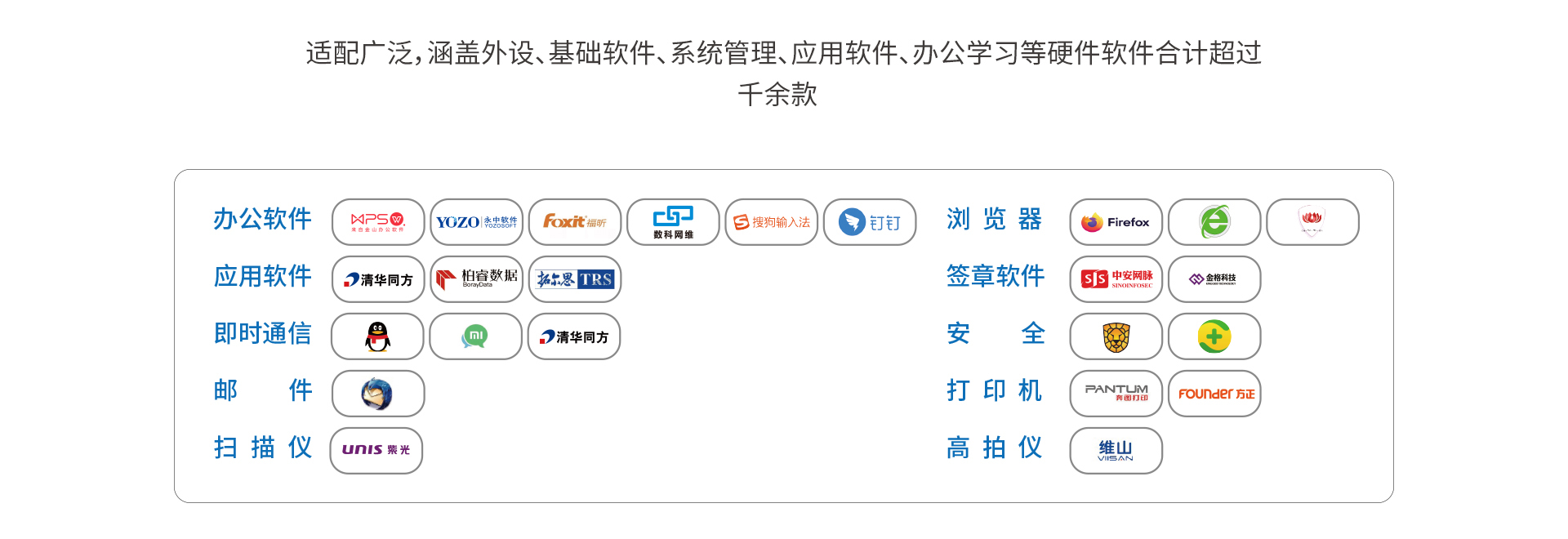This screenshot has height=539, width=1568.
Task: Click the Firefox browser logo
Action: [1116, 222]
